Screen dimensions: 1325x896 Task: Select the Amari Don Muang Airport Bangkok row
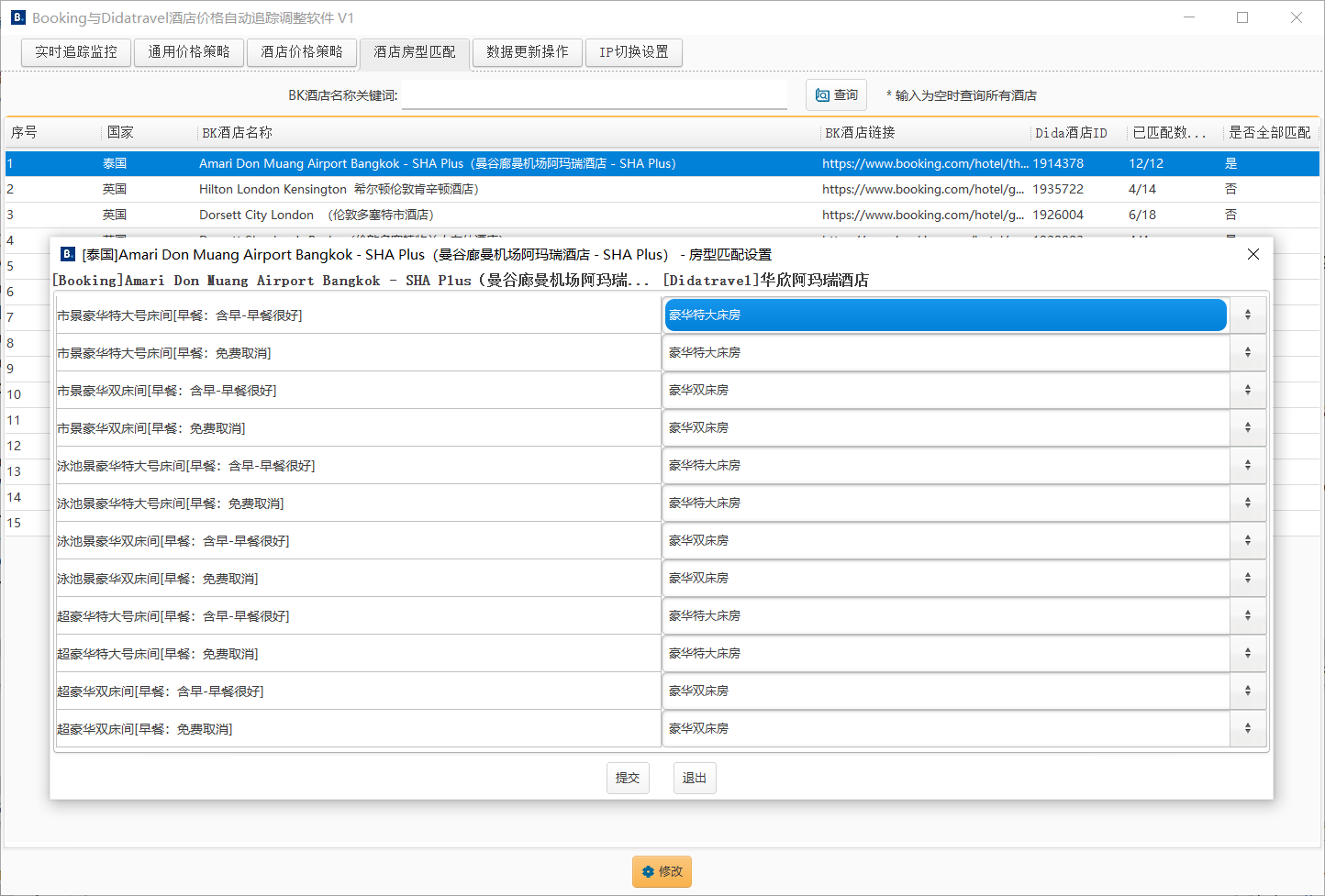[662, 163]
